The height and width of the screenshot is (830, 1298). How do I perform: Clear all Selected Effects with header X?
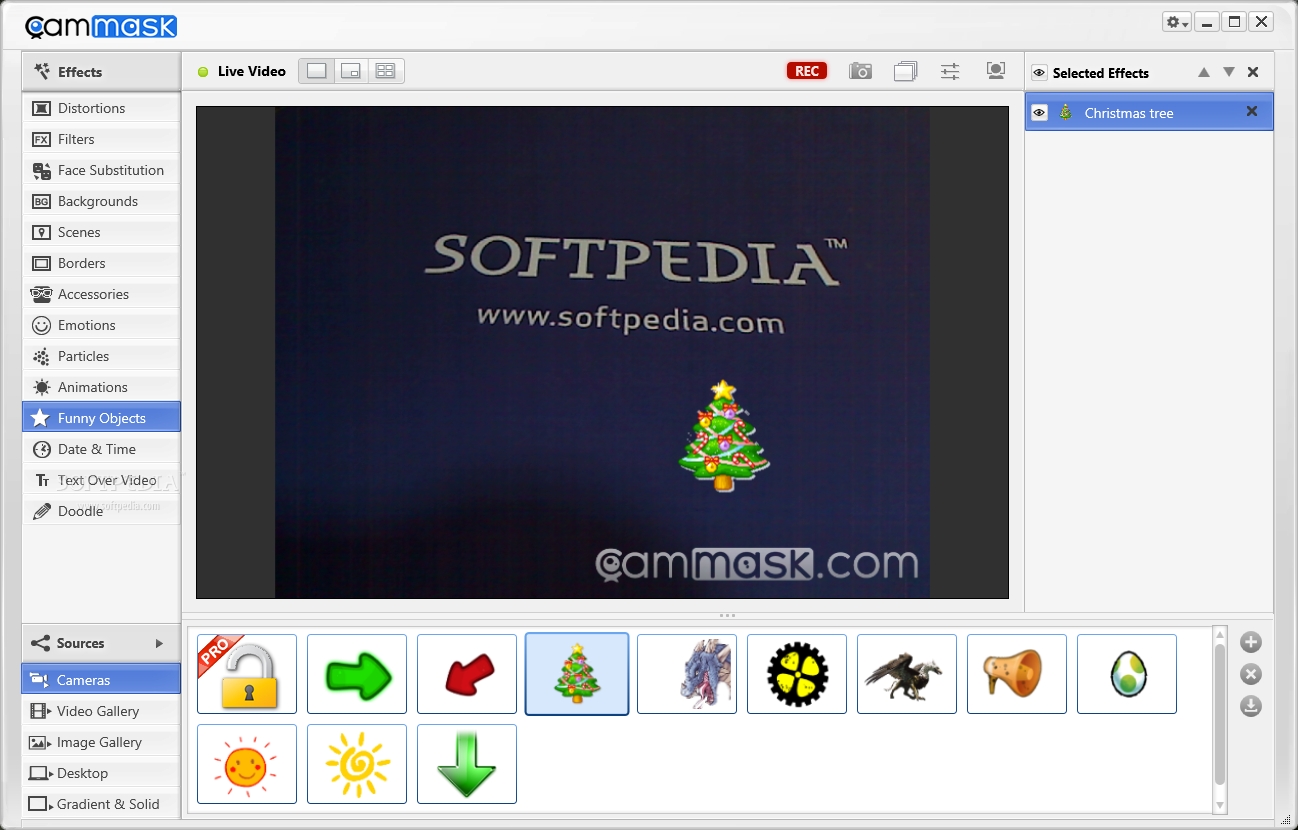click(x=1253, y=72)
